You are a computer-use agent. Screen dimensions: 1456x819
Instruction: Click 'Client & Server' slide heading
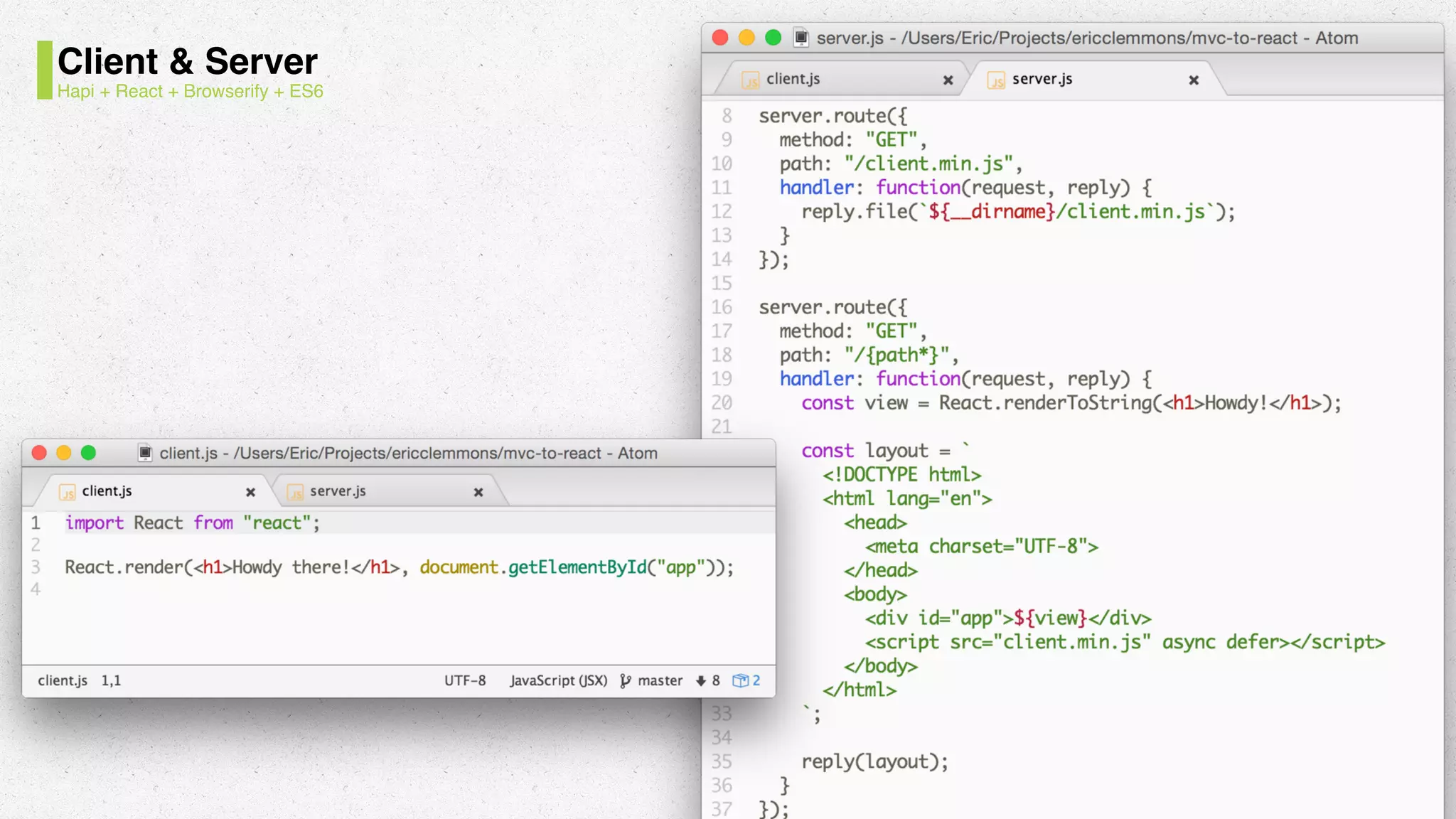pos(188,61)
